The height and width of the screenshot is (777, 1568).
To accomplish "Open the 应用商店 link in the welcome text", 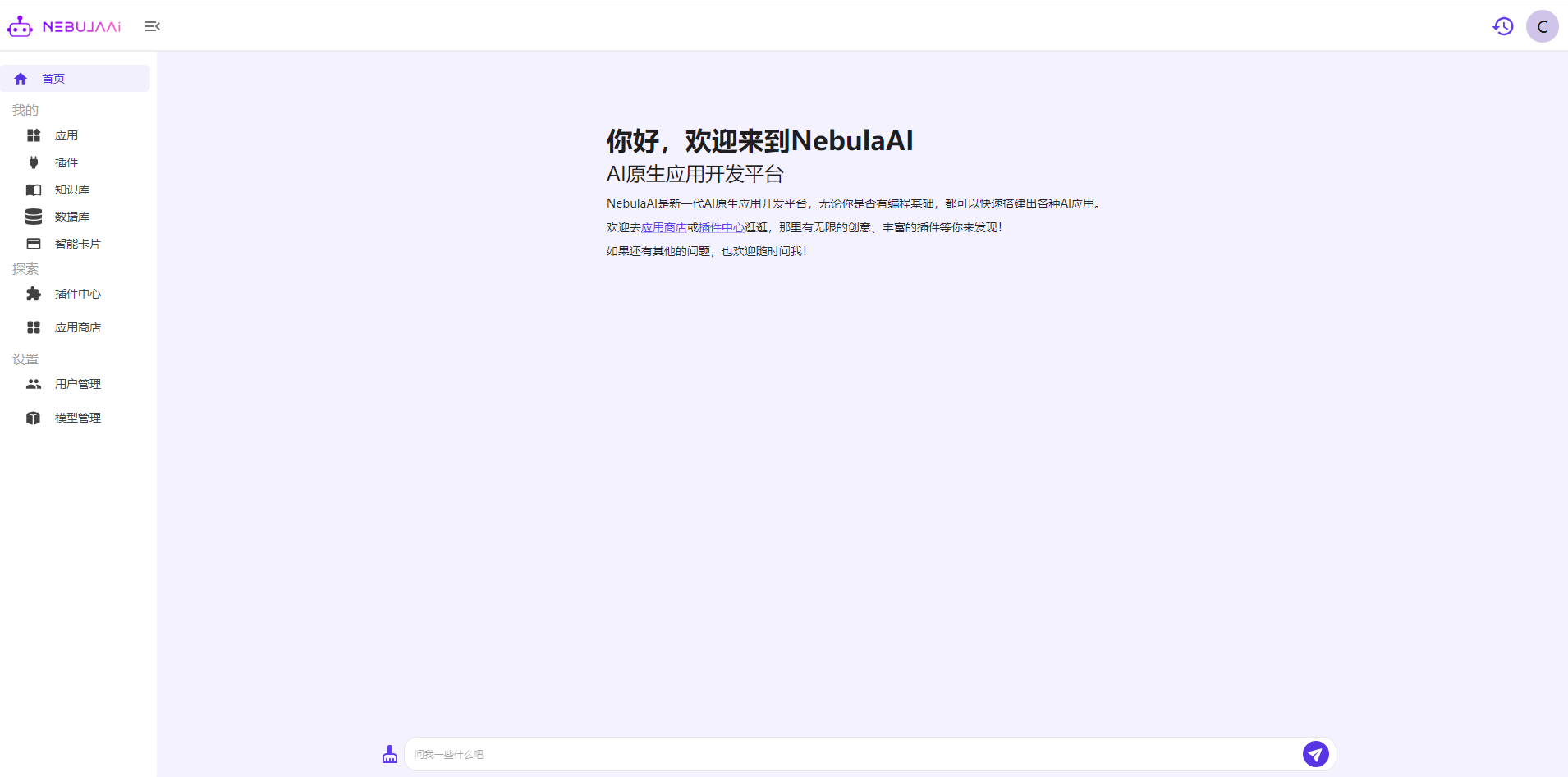I will click(x=665, y=227).
